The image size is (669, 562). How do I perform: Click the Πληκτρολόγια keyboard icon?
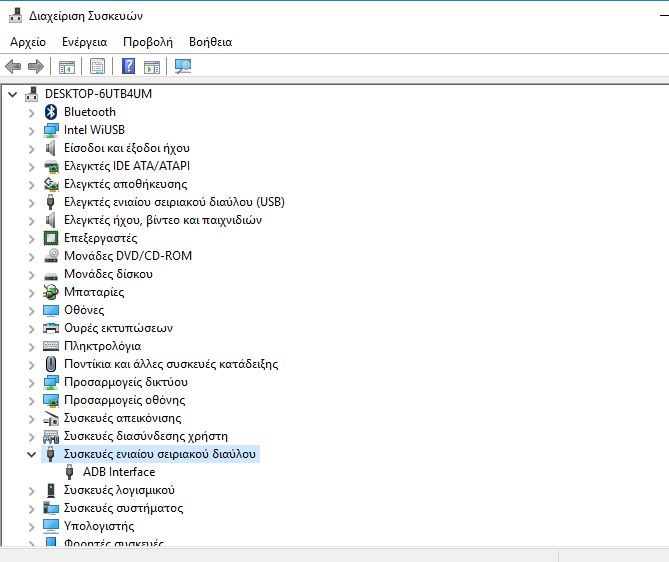pyautogui.click(x=52, y=346)
